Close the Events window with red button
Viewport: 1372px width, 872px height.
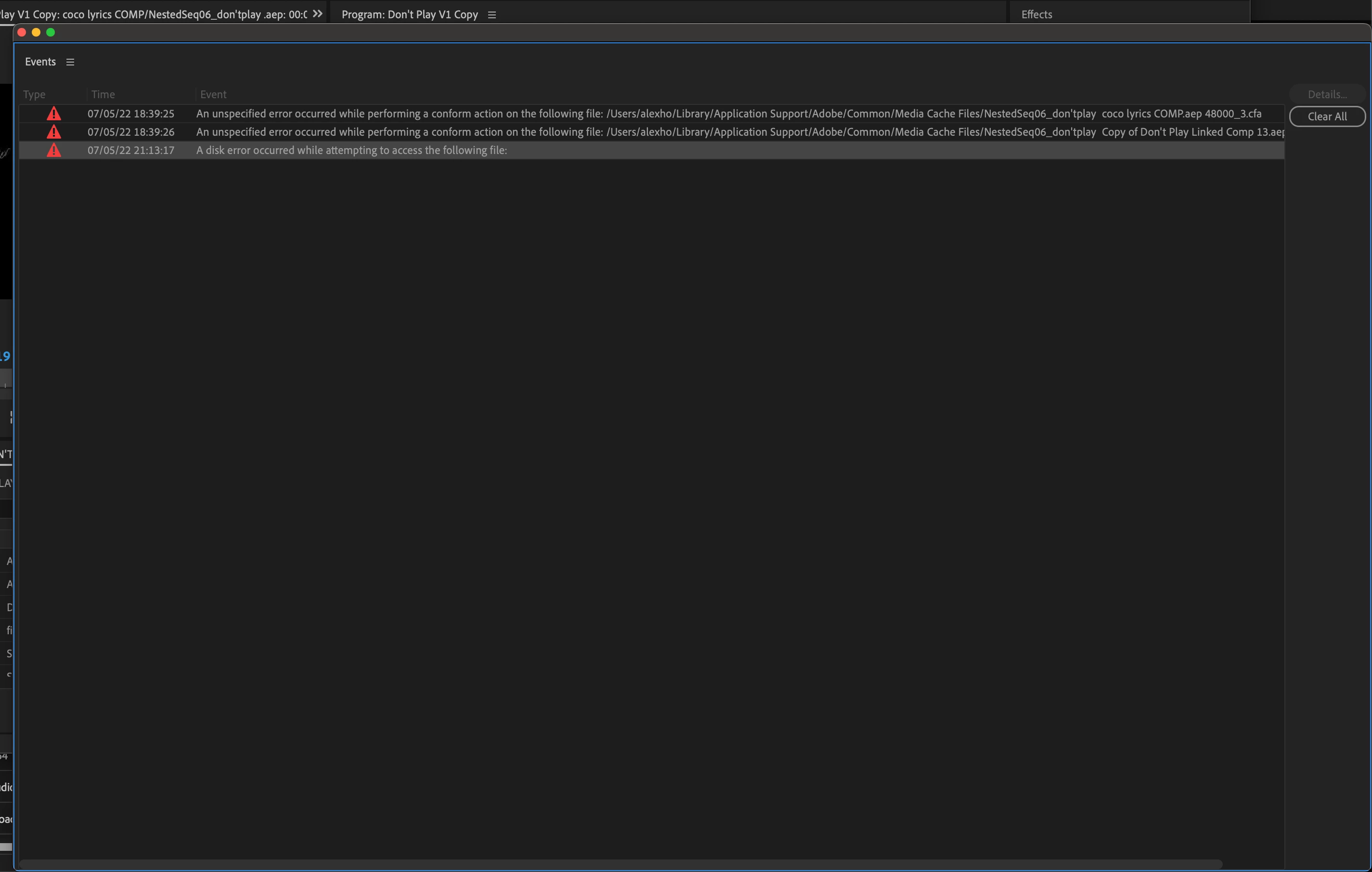coord(22,32)
